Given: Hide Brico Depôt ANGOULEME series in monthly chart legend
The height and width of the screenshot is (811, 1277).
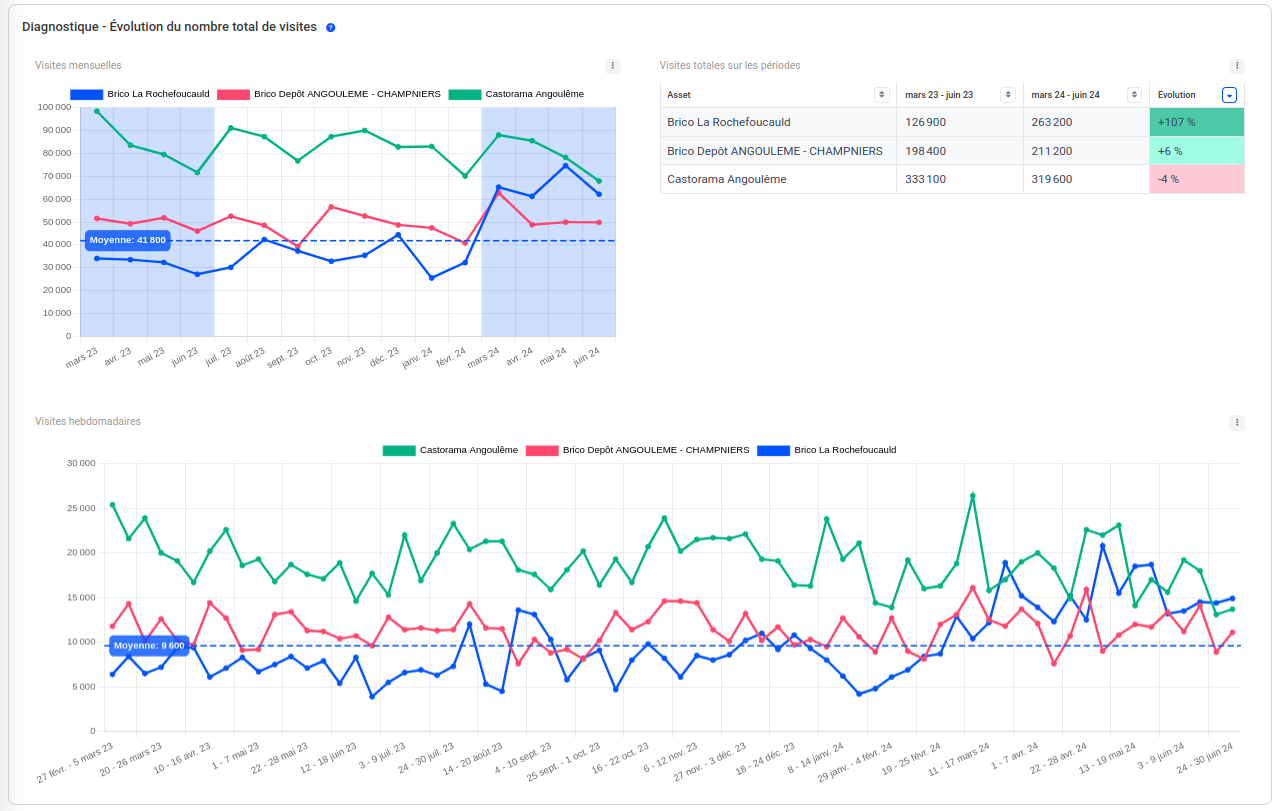Looking at the screenshot, I should 332,94.
